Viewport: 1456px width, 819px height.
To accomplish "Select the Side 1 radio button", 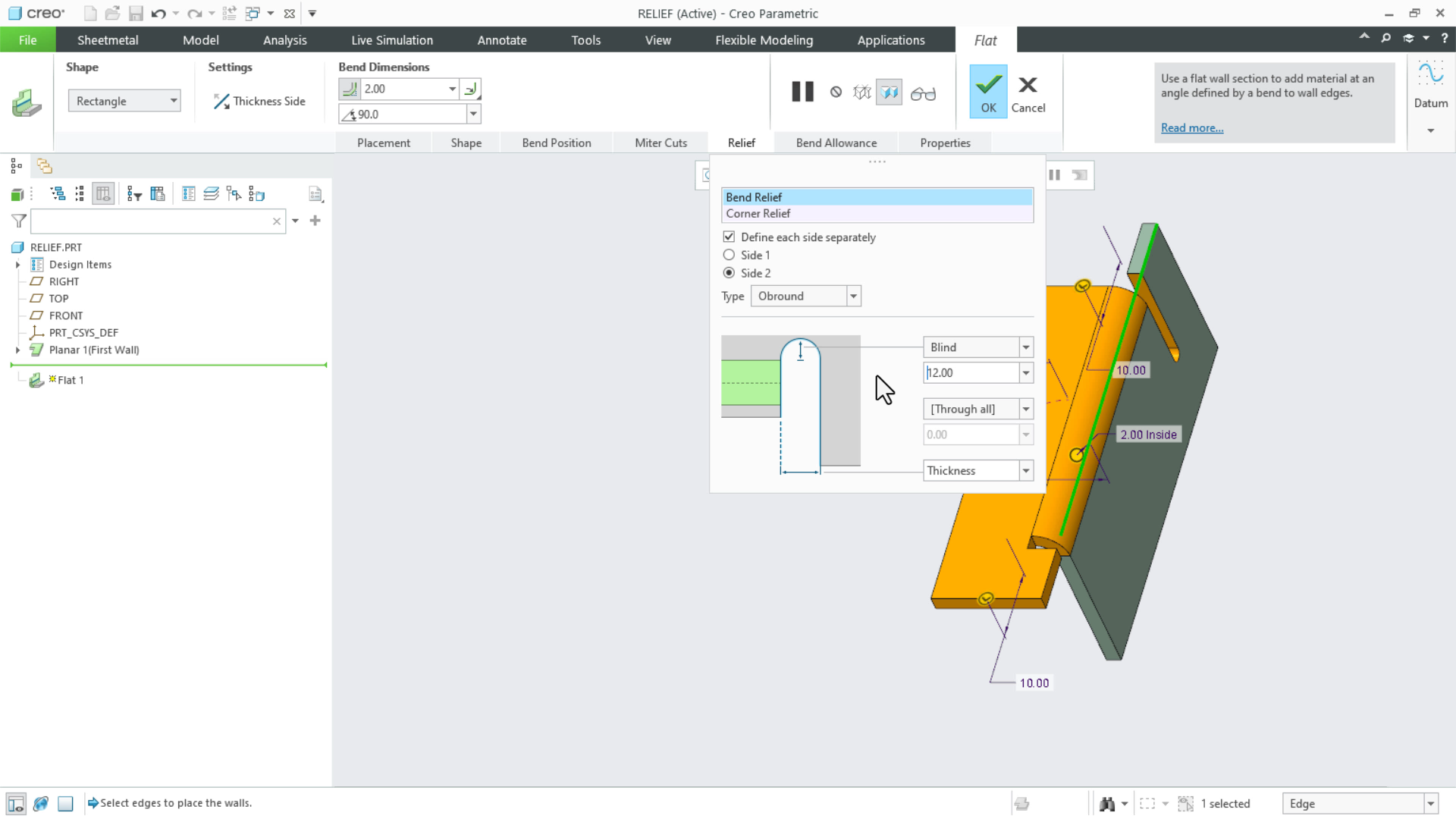I will click(729, 255).
